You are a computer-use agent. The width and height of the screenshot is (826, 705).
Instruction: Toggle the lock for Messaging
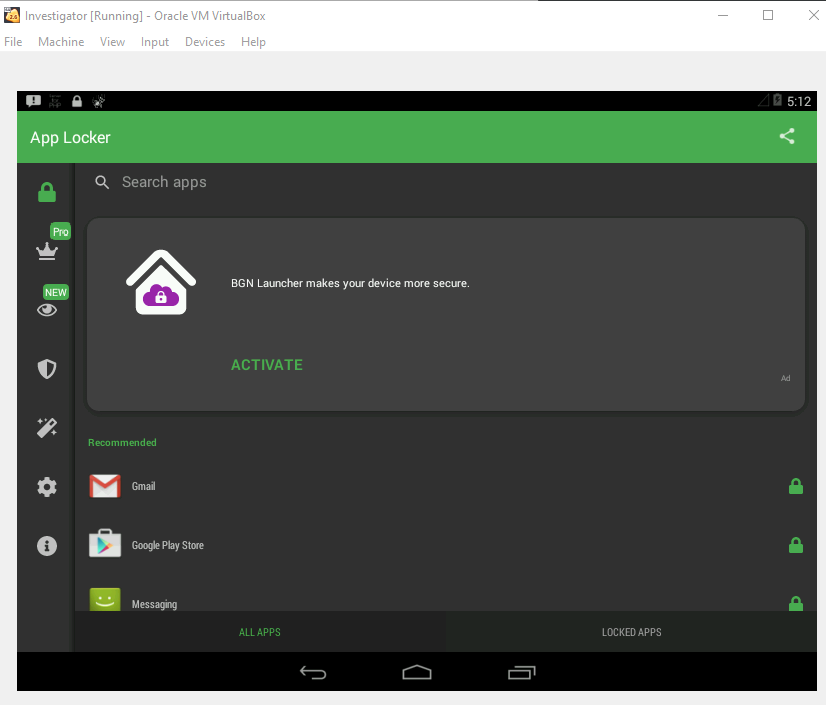click(795, 603)
